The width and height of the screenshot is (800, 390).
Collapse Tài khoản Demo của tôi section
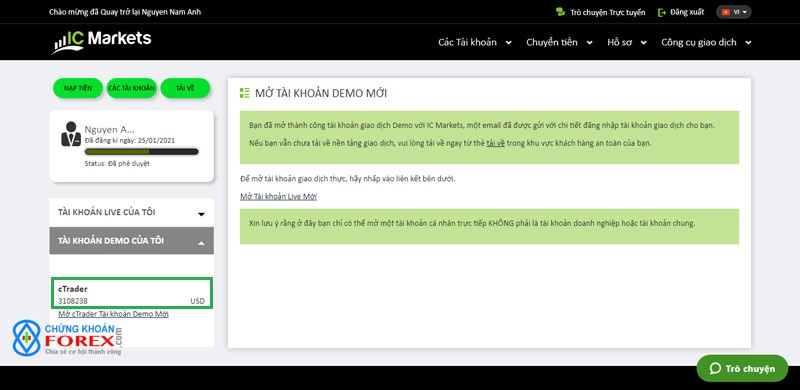click(x=132, y=240)
